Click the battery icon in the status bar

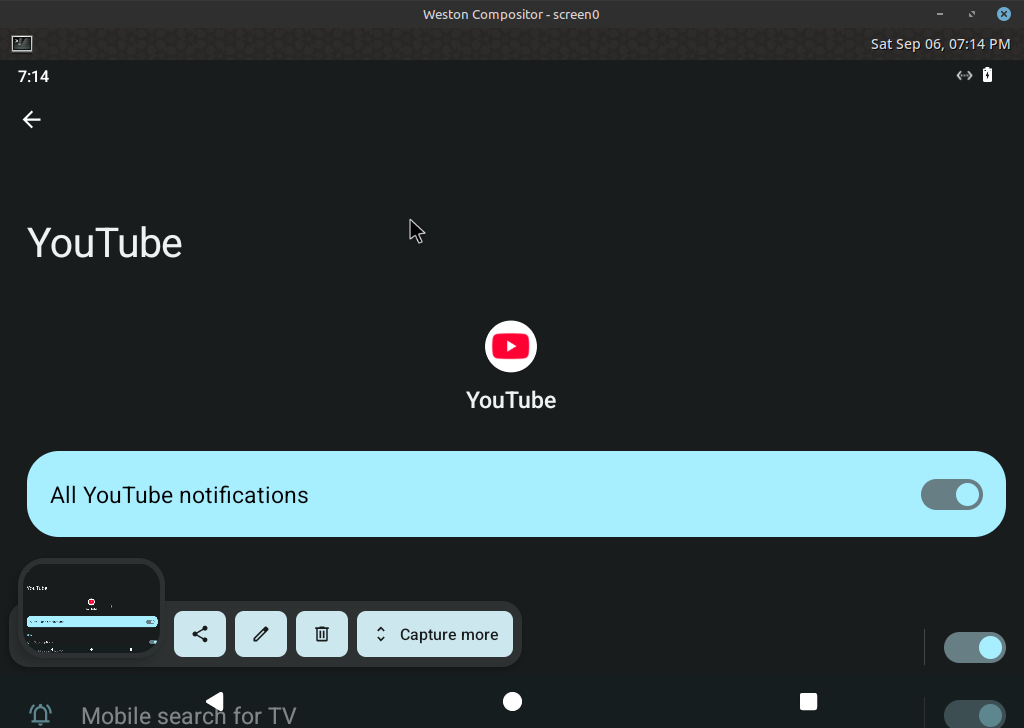coord(987,75)
